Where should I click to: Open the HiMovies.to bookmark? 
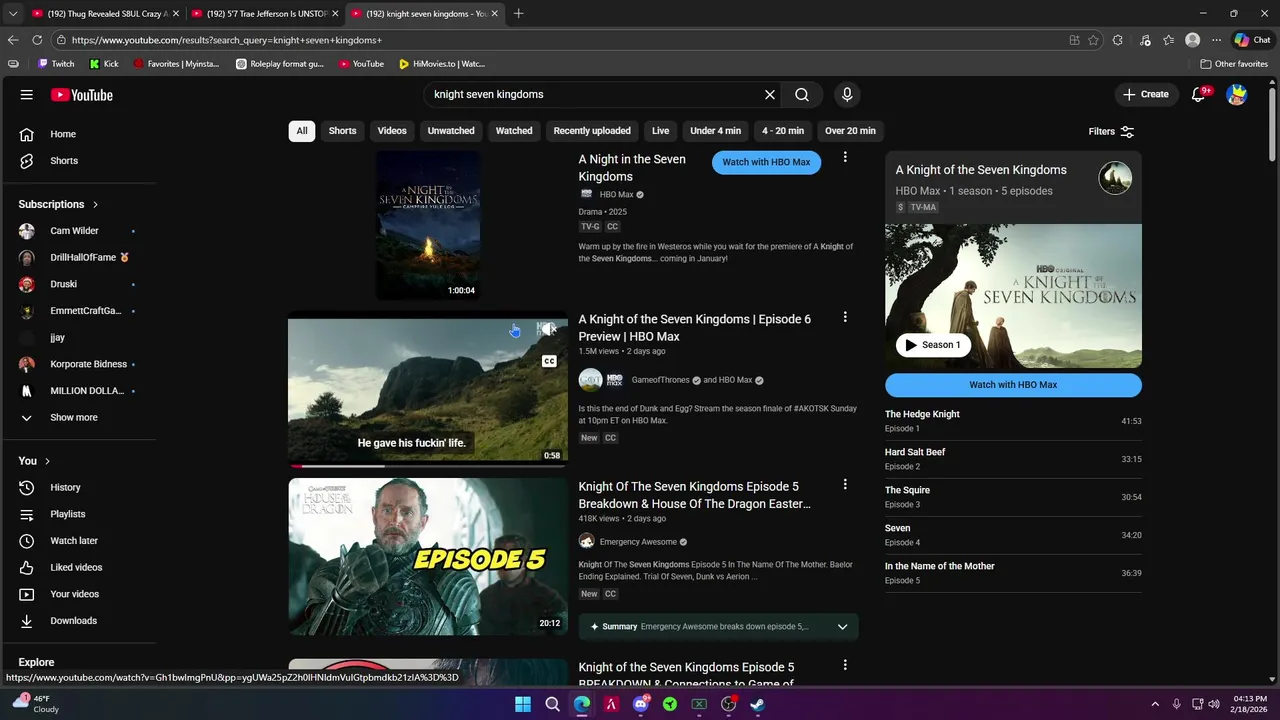pyautogui.click(x=442, y=64)
